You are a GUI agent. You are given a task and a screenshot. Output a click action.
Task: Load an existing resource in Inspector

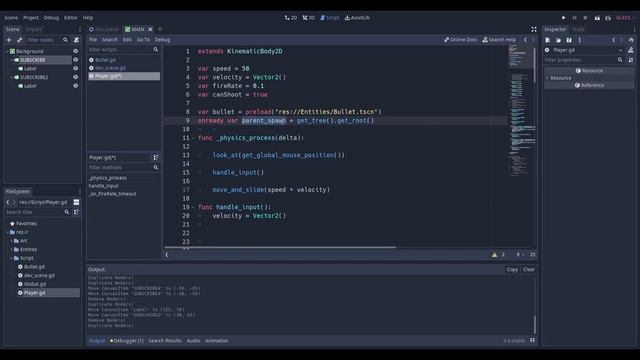[558, 40]
